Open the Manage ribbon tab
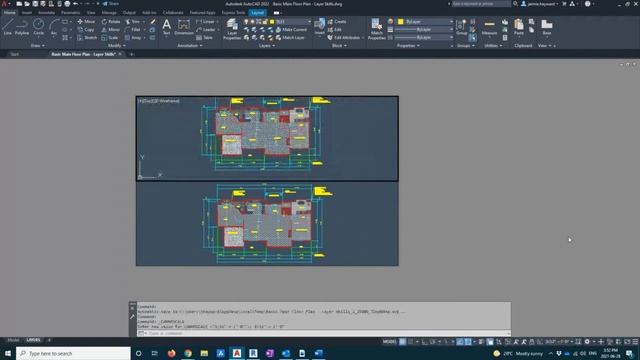The width and height of the screenshot is (640, 360). 109,13
